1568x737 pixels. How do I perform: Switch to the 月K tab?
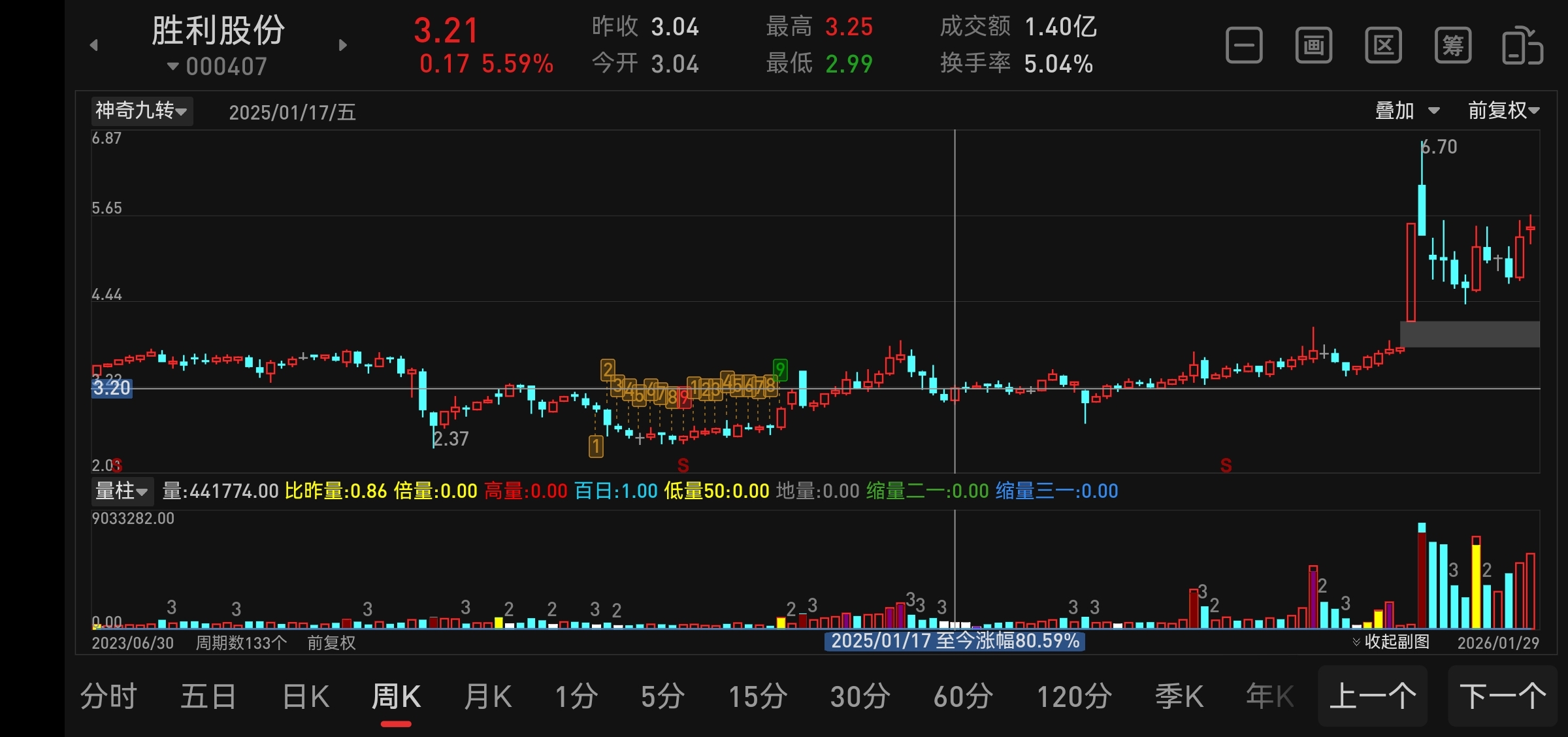[487, 696]
